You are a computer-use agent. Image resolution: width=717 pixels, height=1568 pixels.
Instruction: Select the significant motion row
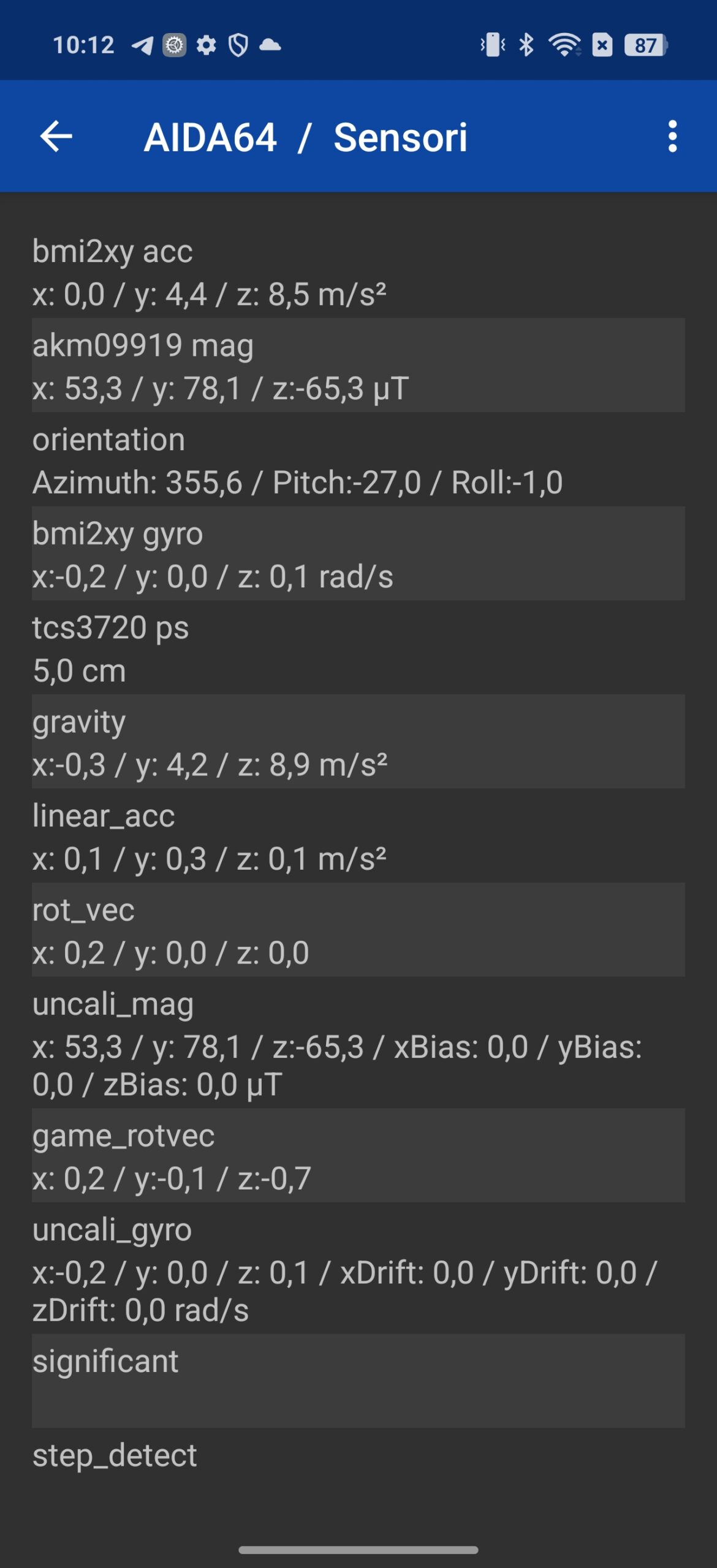pos(358,1381)
